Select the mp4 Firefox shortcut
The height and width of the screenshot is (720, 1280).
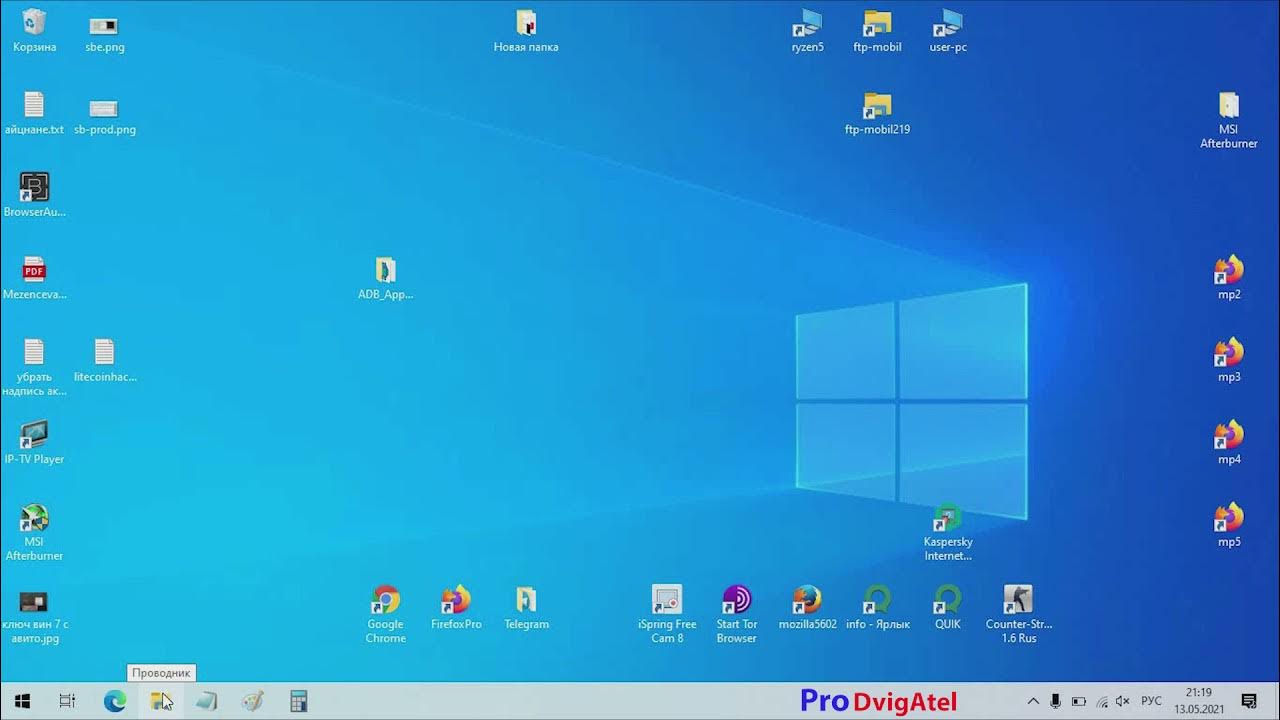[1229, 443]
